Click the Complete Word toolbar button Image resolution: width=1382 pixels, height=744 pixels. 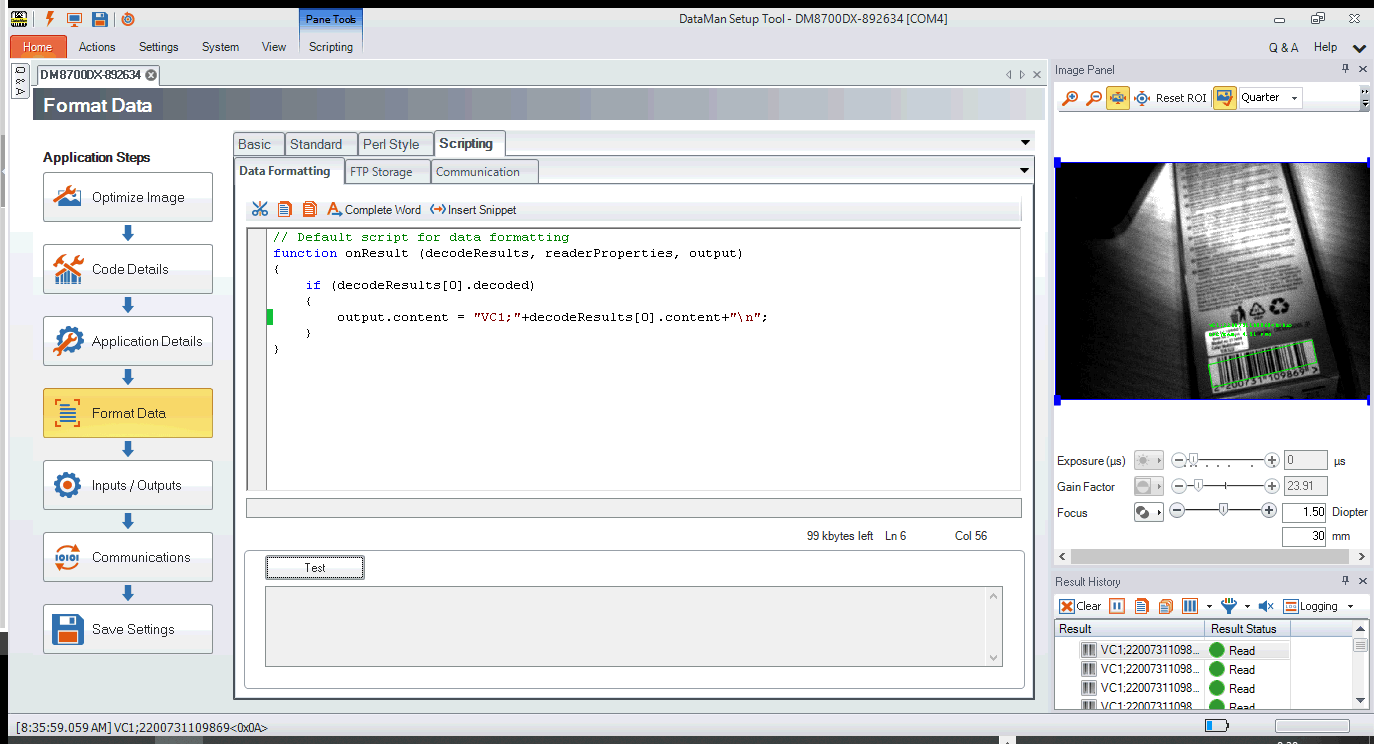[374, 210]
